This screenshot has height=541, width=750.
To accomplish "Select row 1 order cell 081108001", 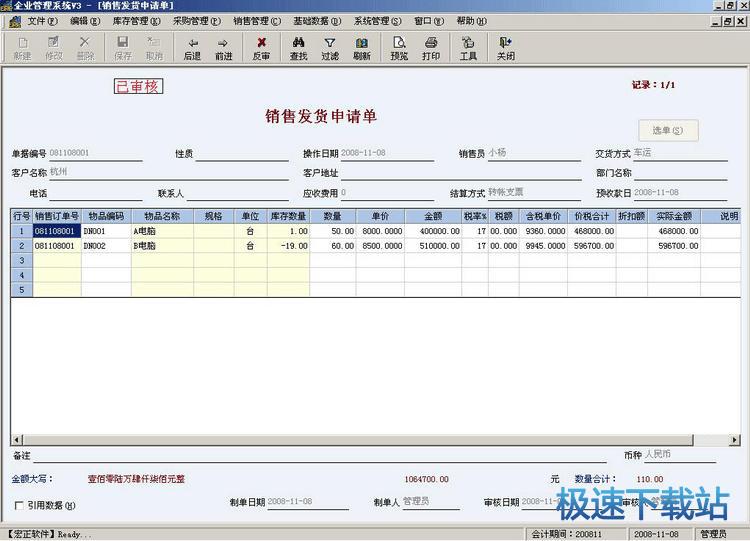I will click(x=57, y=231).
